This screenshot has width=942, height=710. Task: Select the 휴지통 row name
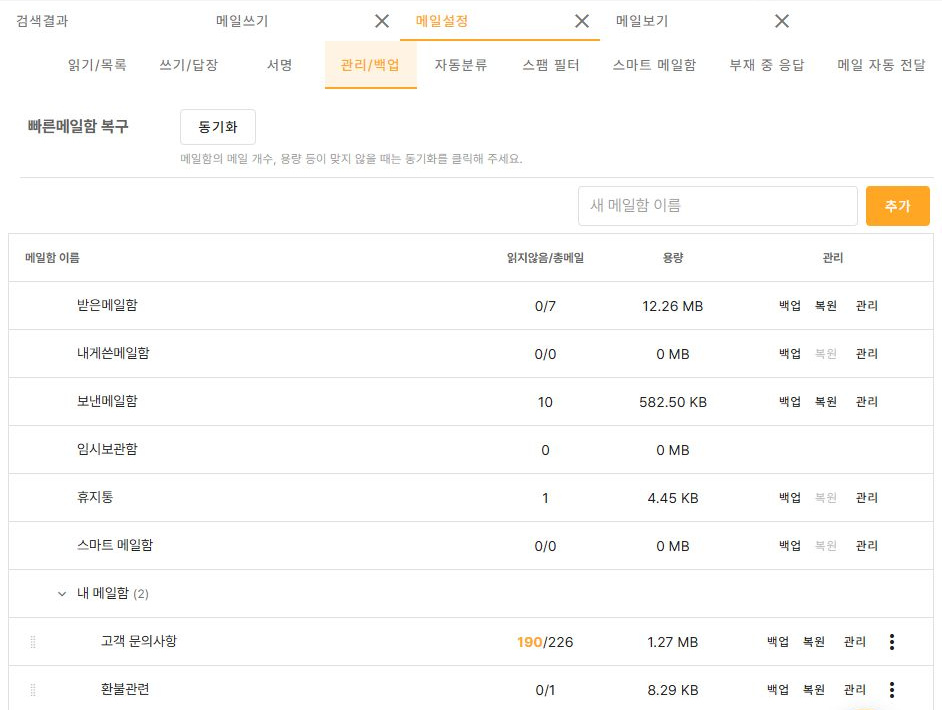click(95, 497)
